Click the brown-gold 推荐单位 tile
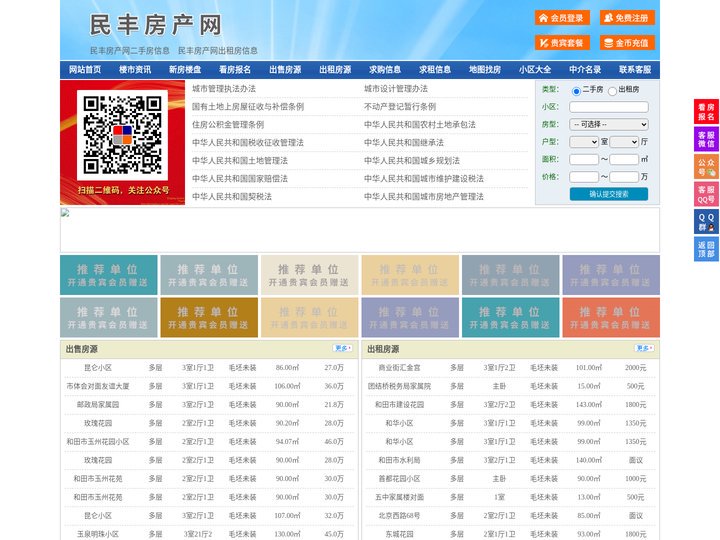Viewport: 720px width, 540px height. tap(209, 318)
